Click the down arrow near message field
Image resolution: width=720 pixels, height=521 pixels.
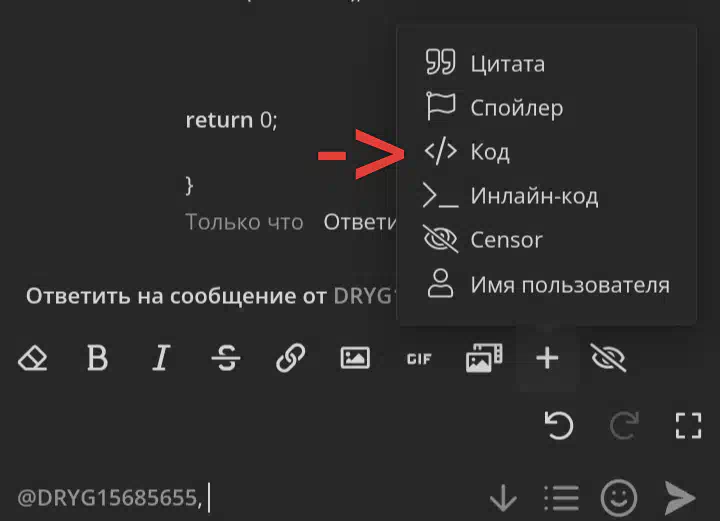[x=503, y=498]
